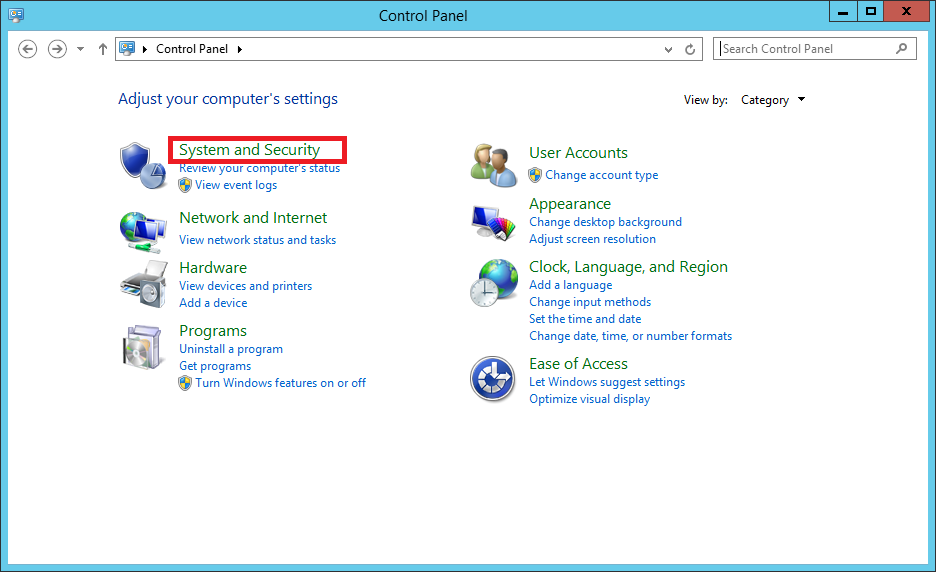Open System and Security category

click(249, 150)
